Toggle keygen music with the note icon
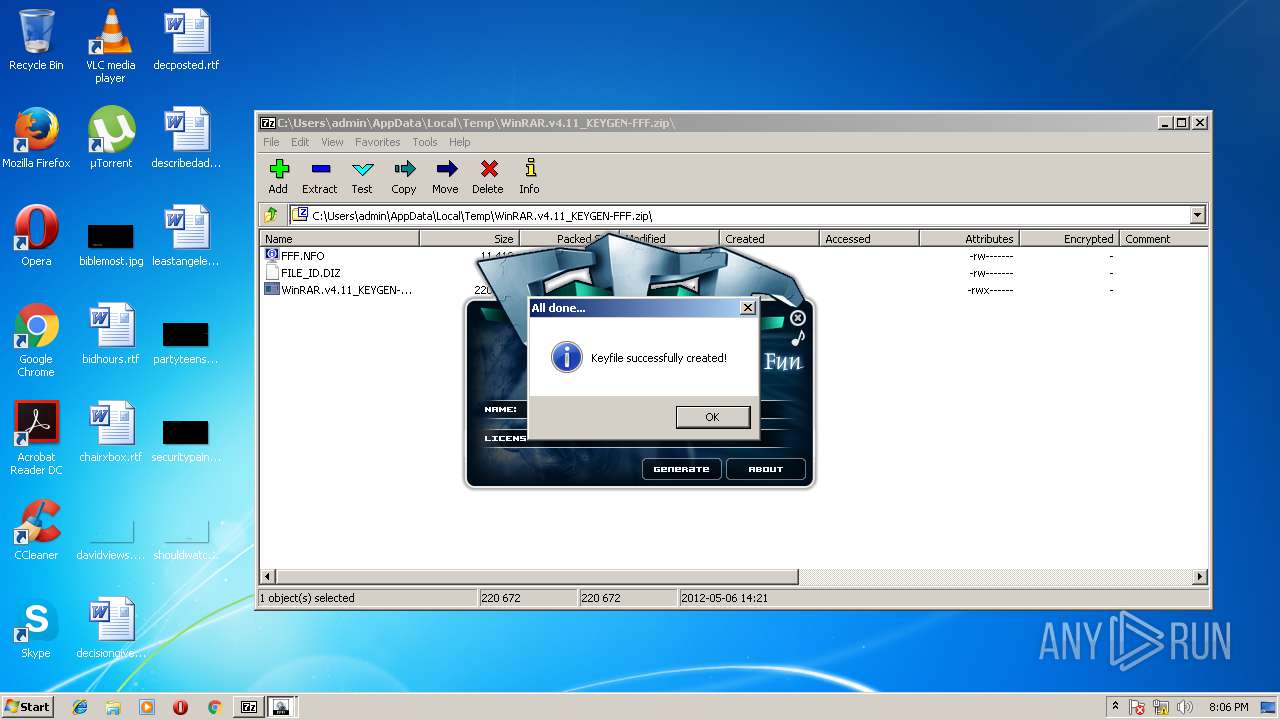 pyautogui.click(x=797, y=339)
